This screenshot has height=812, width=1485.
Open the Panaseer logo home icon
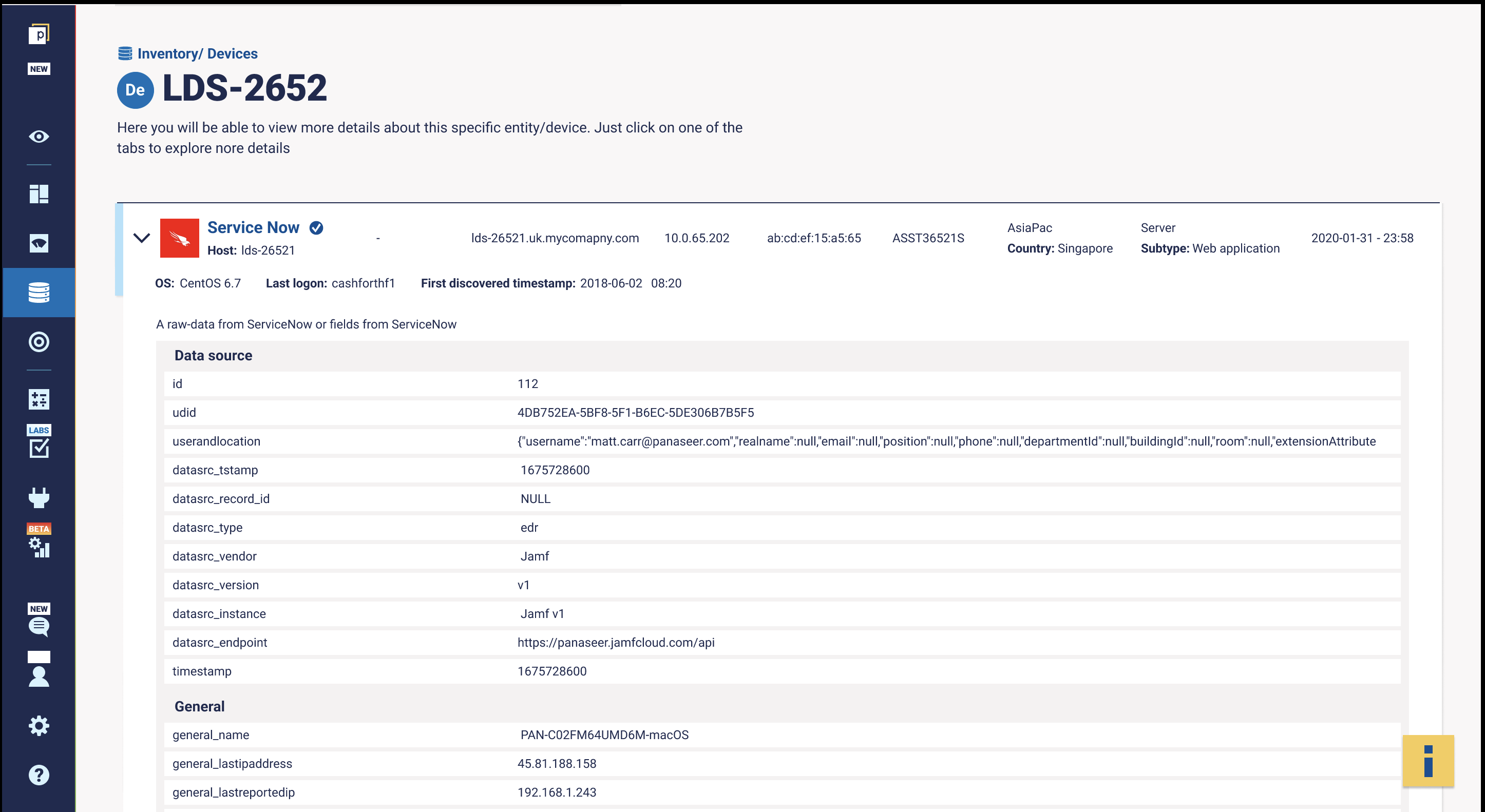[39, 34]
